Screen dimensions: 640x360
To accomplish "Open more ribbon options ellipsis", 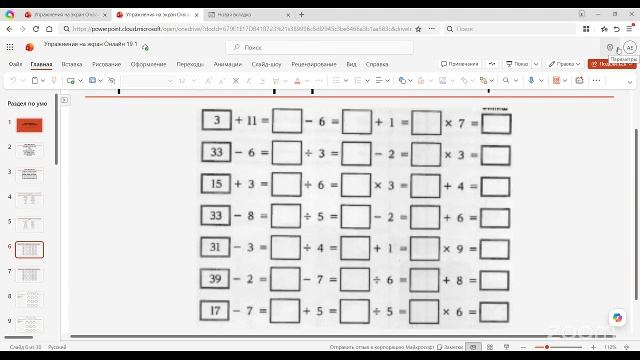I will 596,80.
